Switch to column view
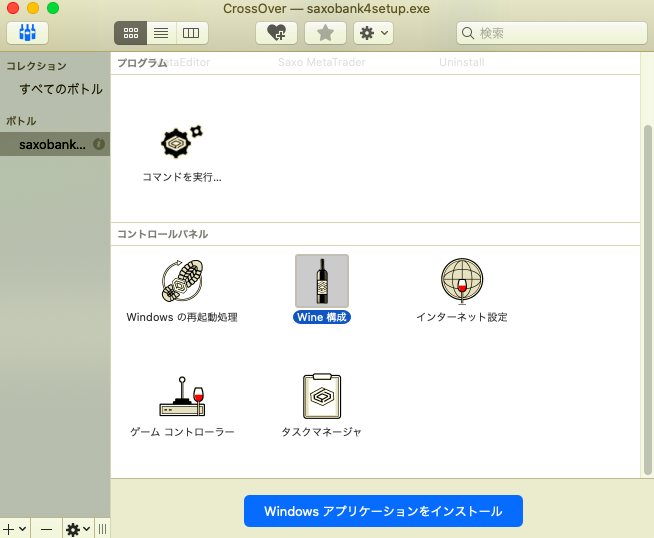Screen dimensions: 654x538 click(x=191, y=33)
